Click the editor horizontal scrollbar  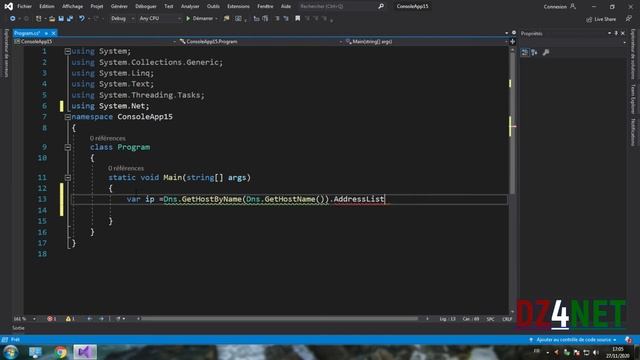click(280, 319)
